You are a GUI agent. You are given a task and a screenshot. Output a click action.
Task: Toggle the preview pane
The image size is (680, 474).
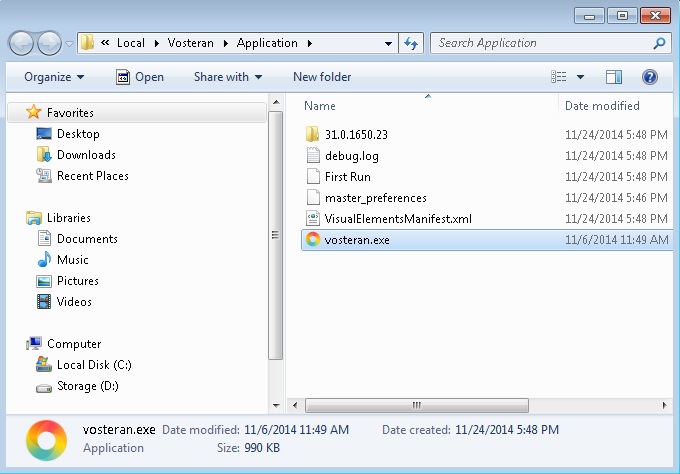coord(614,77)
